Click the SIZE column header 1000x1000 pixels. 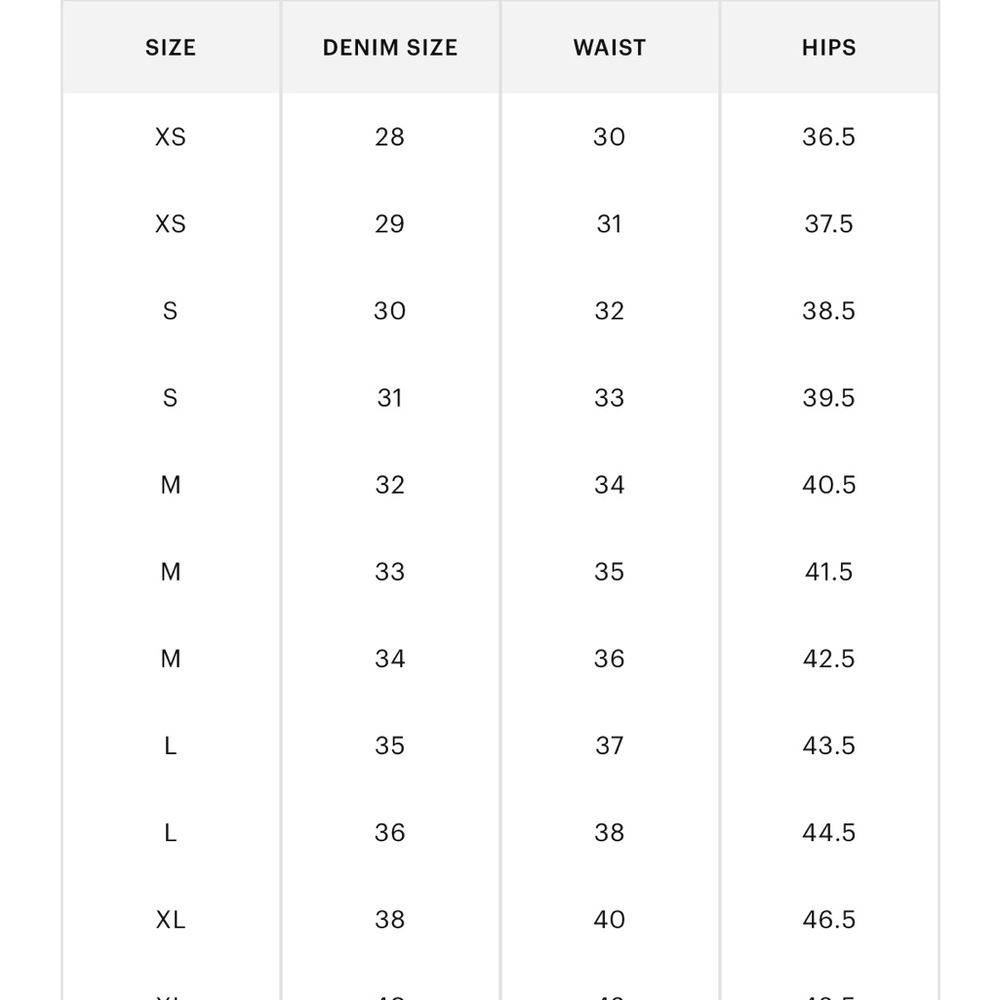pyautogui.click(x=170, y=47)
